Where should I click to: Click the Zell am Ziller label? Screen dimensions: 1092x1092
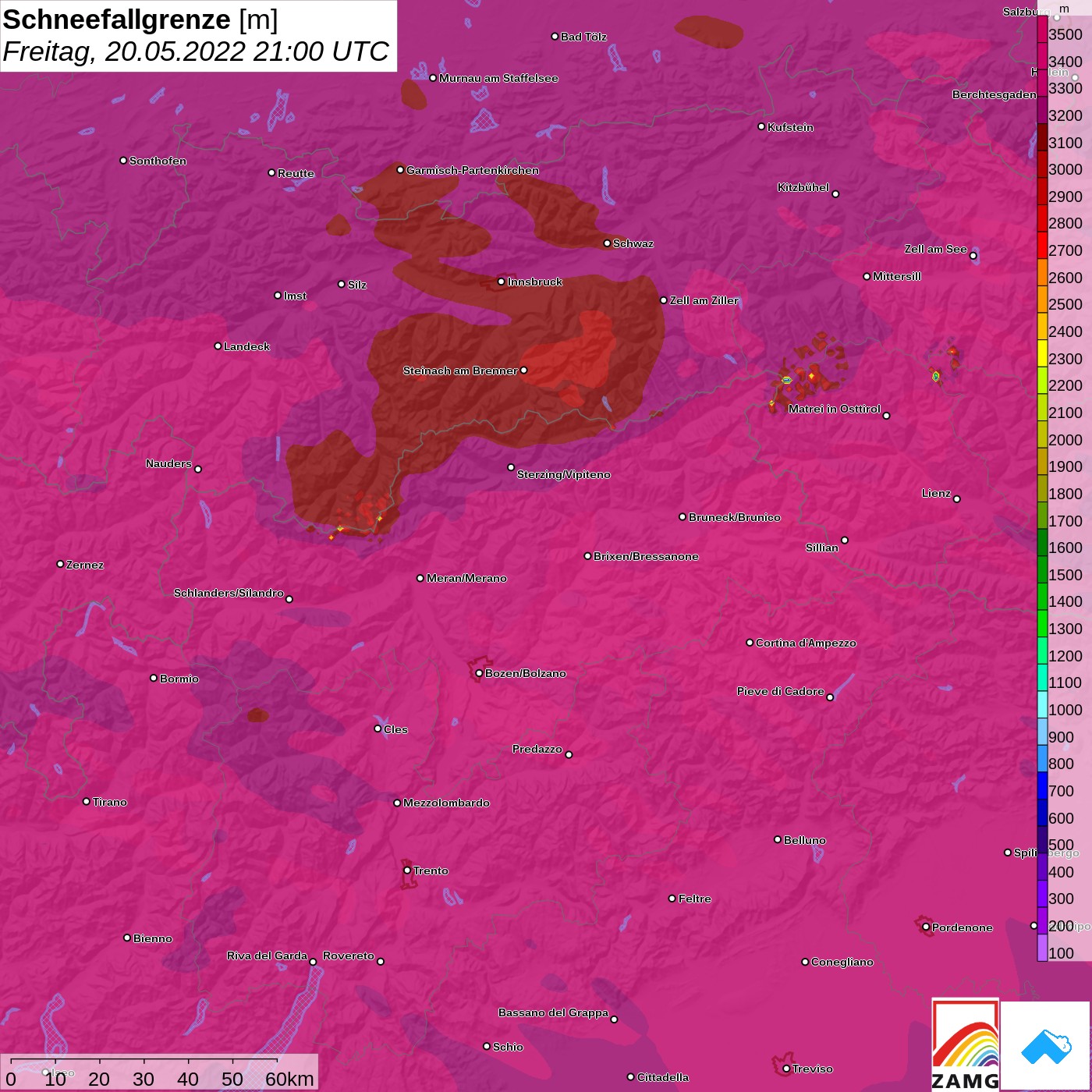[704, 300]
